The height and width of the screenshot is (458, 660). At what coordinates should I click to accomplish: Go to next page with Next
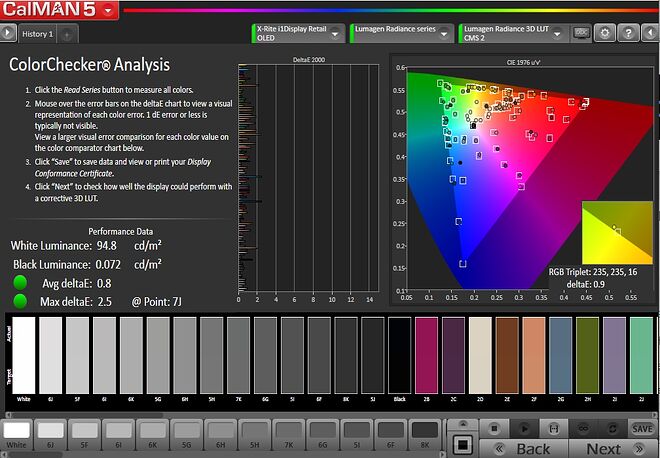click(613, 449)
